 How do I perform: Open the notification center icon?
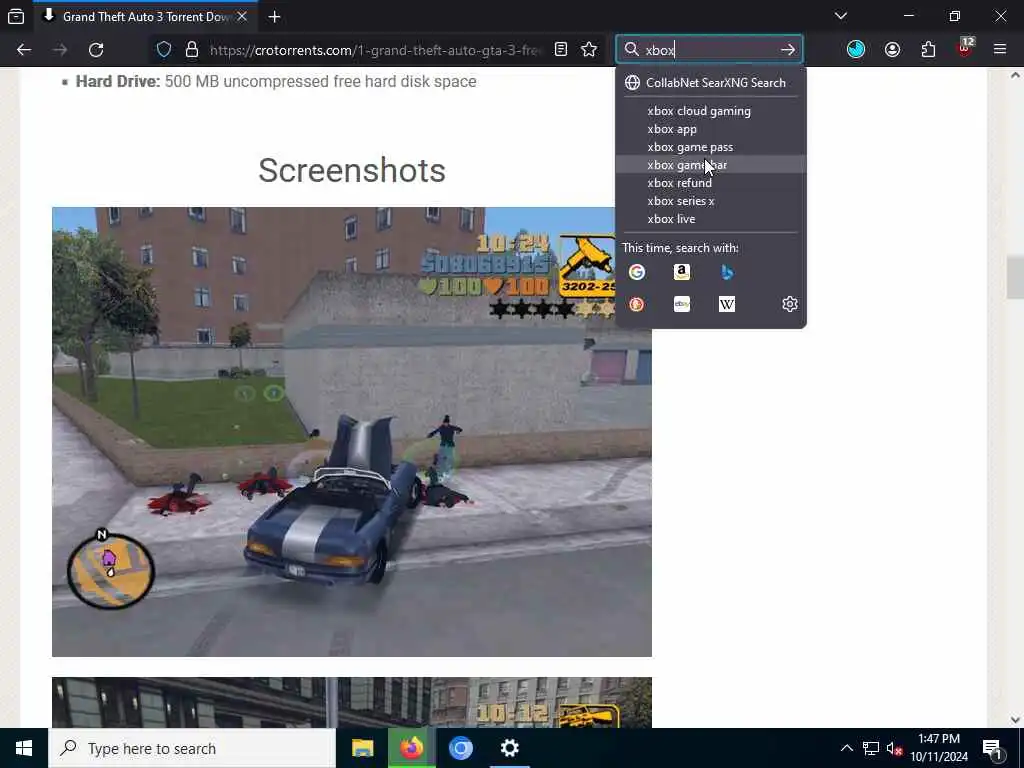[993, 748]
